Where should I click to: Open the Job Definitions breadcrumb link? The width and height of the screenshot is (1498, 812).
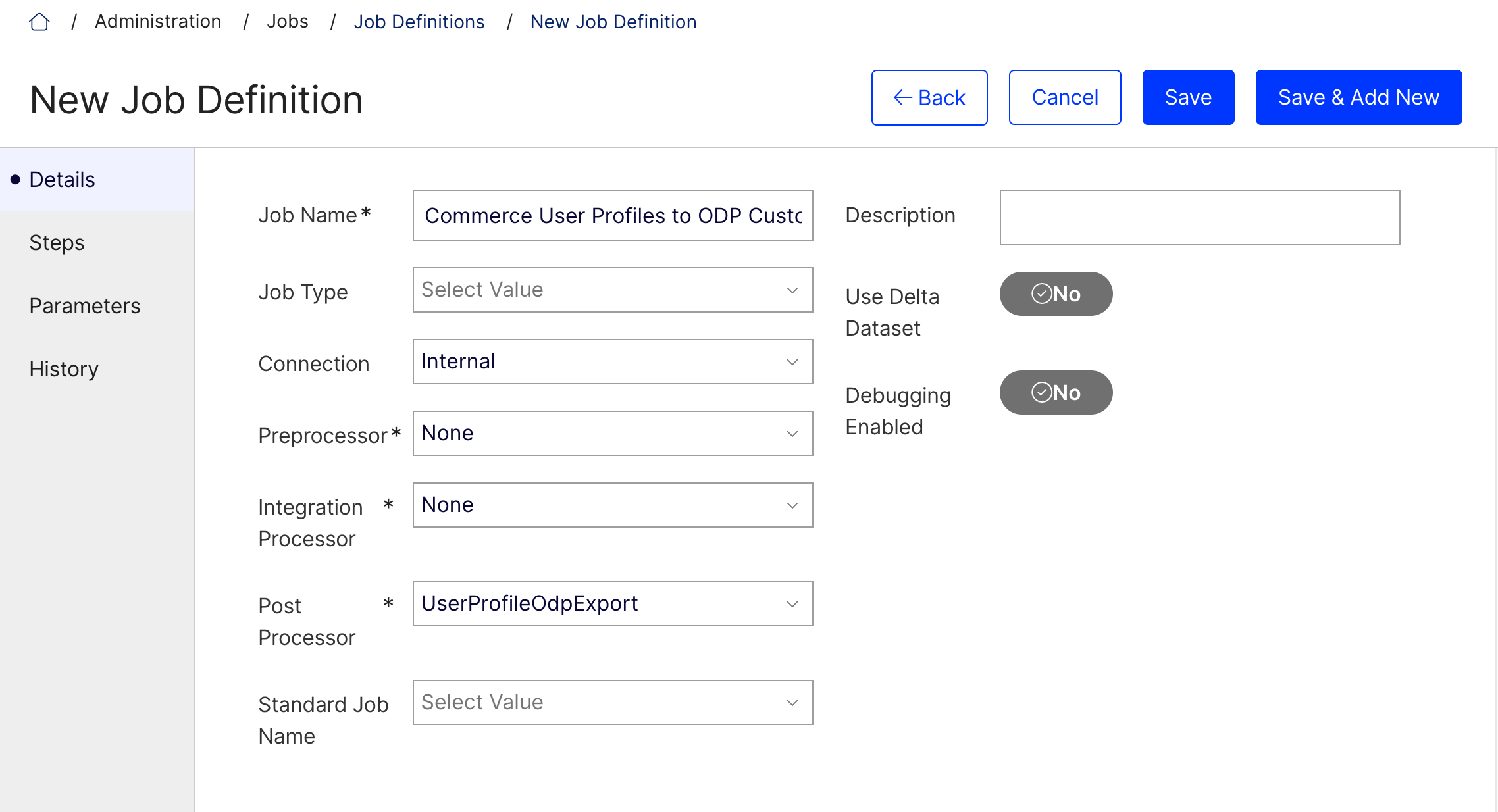coord(419,21)
